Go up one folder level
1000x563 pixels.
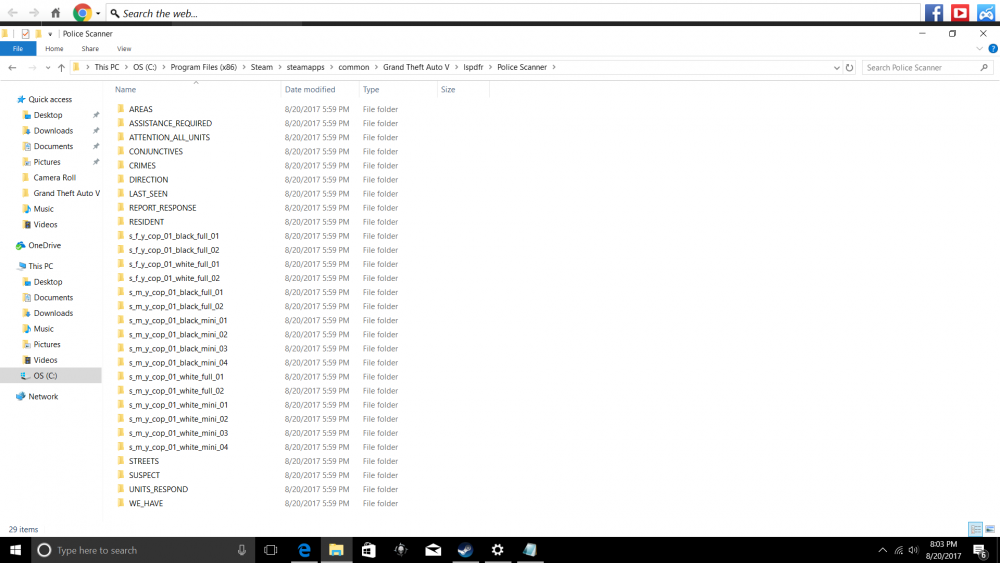(x=61, y=68)
